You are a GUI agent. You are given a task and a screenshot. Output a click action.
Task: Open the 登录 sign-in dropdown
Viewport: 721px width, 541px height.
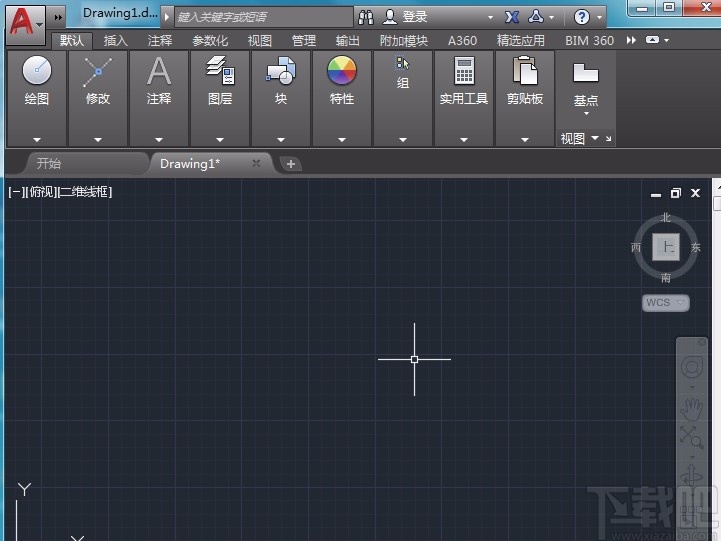click(x=490, y=17)
